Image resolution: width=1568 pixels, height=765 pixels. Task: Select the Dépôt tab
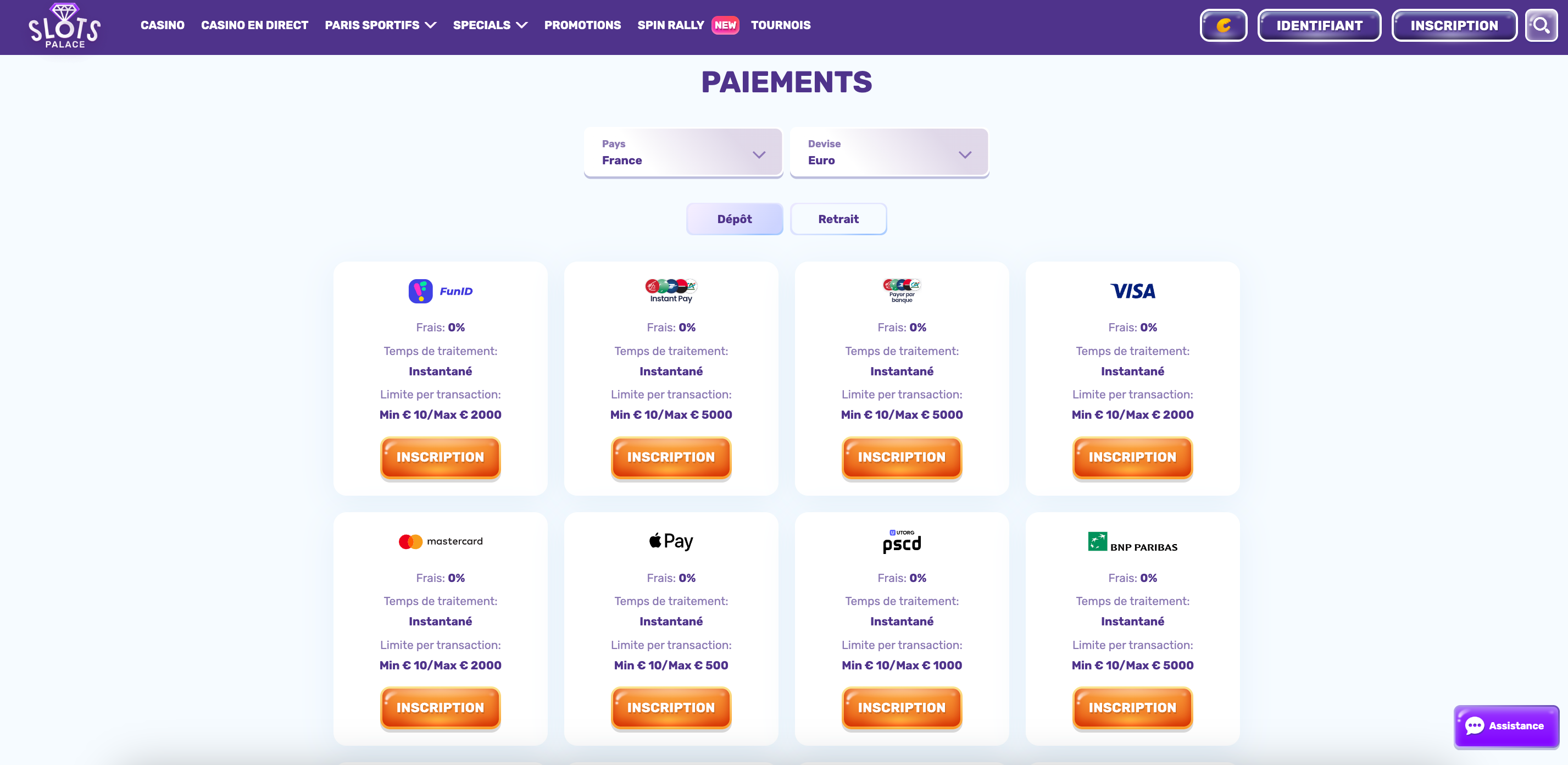point(734,219)
